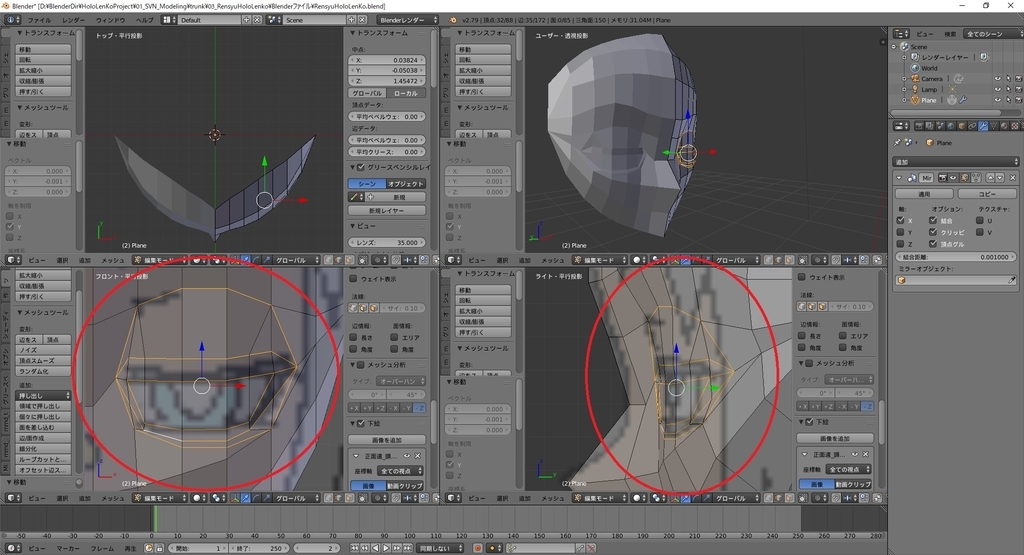Add new scene with plus icon beside Scene
Viewport: 1024px width, 555px height.
(351, 20)
